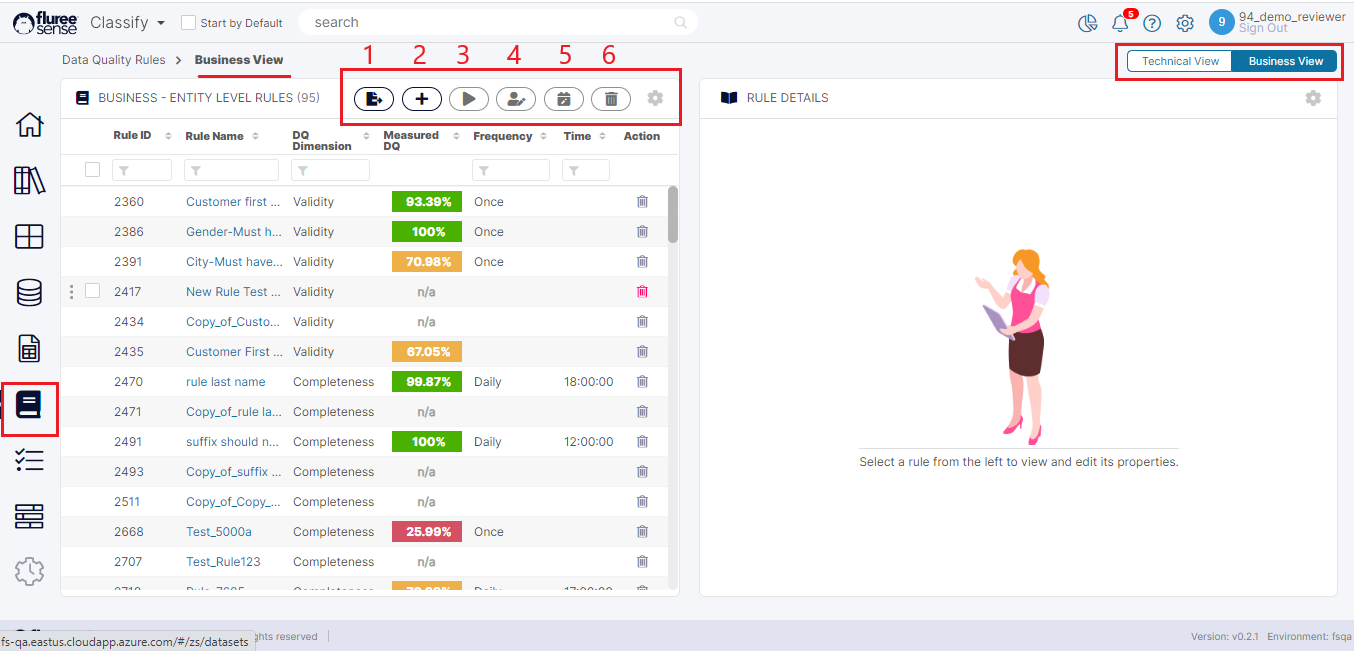Open the three-dot menu on row 2417
Image resolution: width=1354 pixels, height=651 pixels.
tap(71, 292)
